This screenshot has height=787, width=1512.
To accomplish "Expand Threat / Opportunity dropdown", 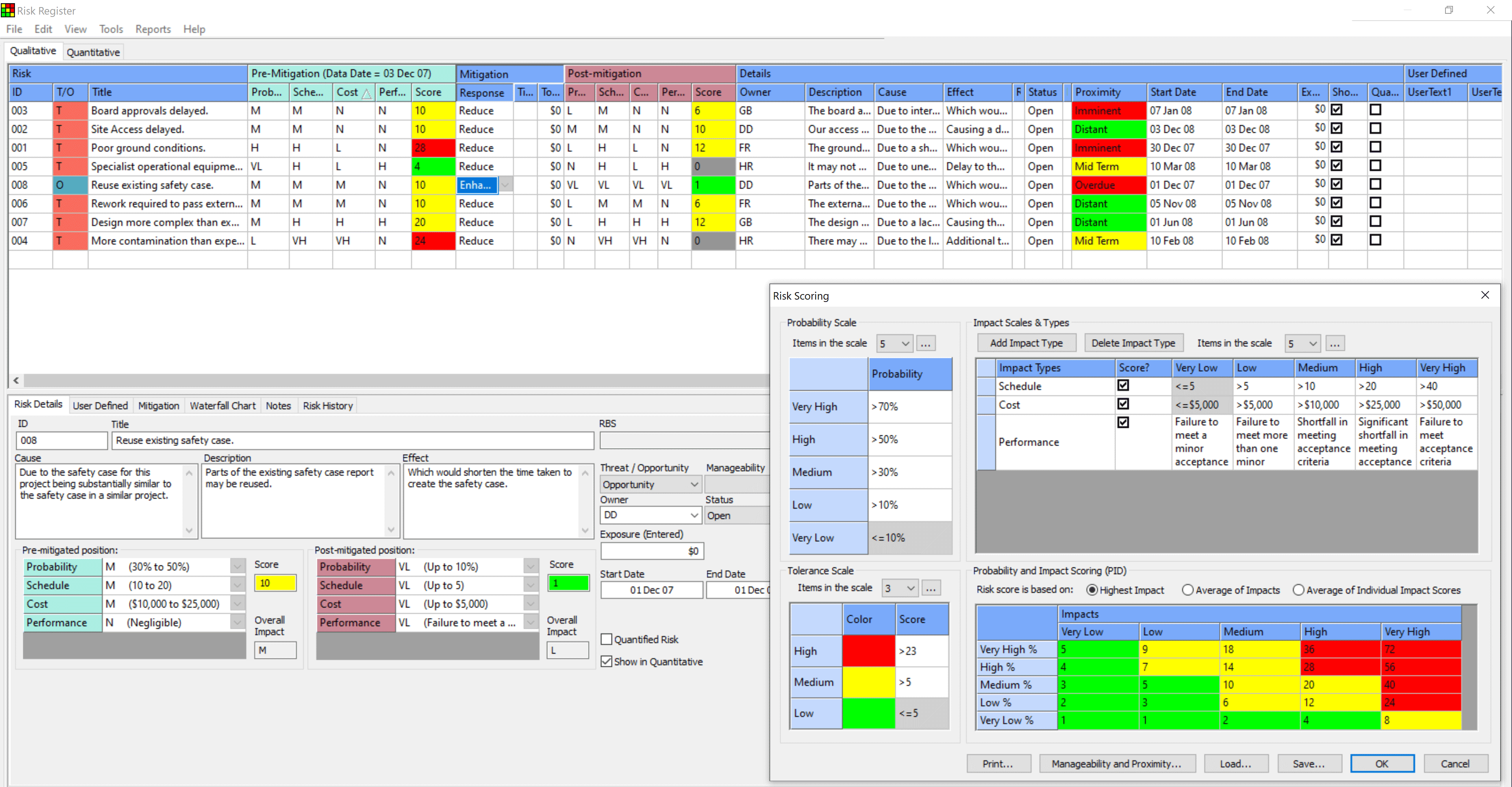I will pos(694,484).
